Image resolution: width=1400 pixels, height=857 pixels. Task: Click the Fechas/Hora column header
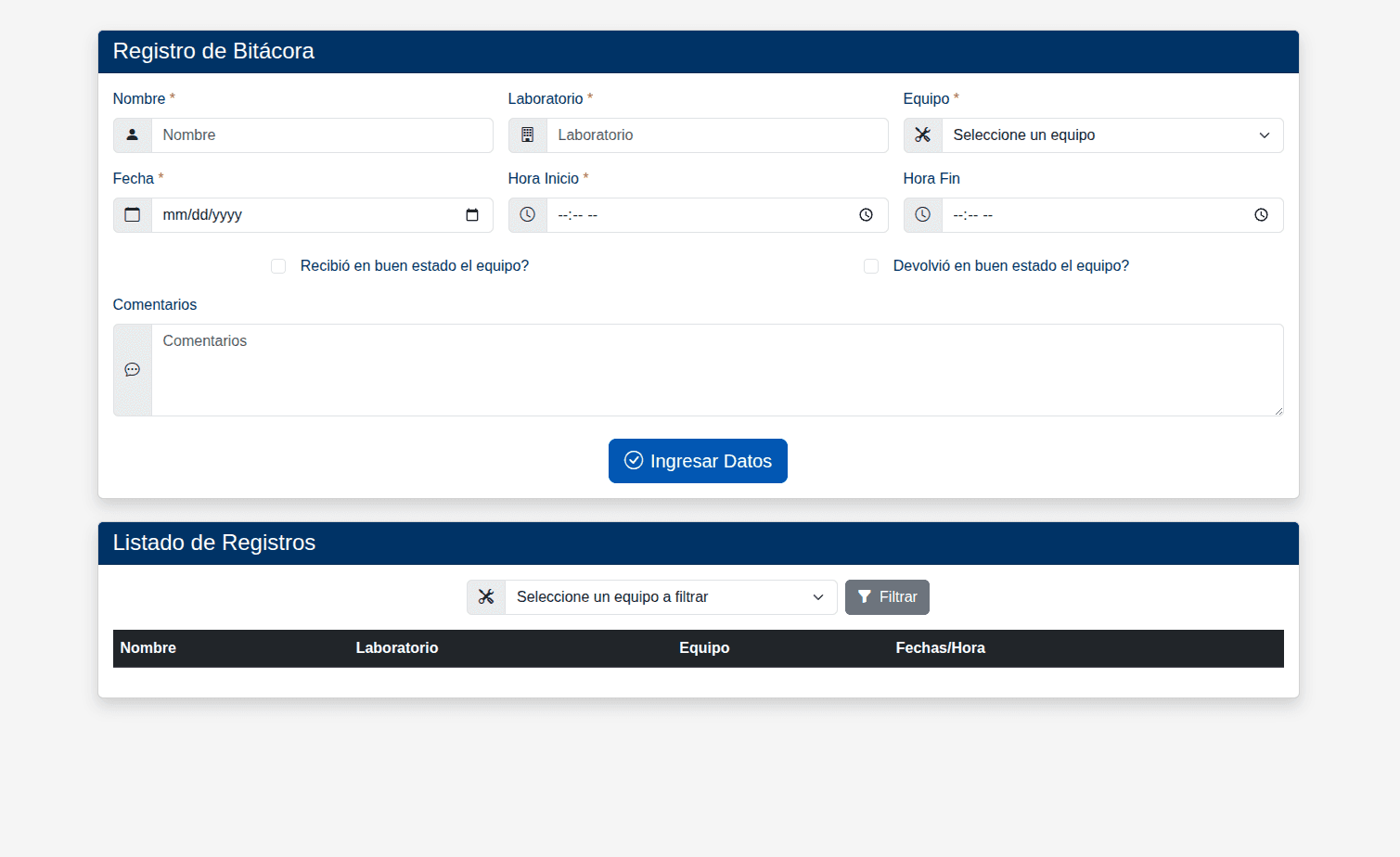[x=940, y=648]
